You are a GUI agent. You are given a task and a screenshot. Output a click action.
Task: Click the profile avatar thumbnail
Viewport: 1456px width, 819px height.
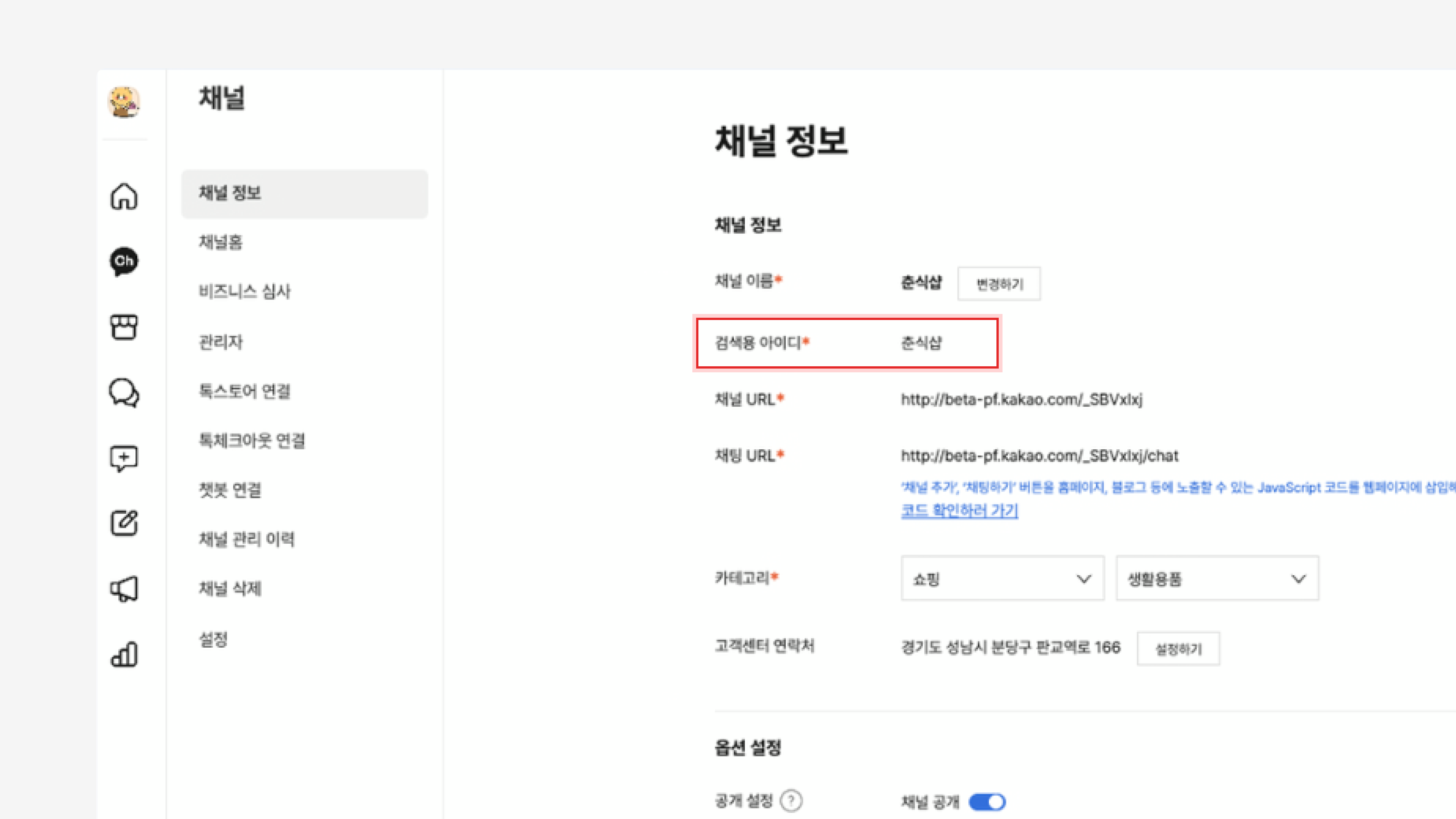point(124,102)
